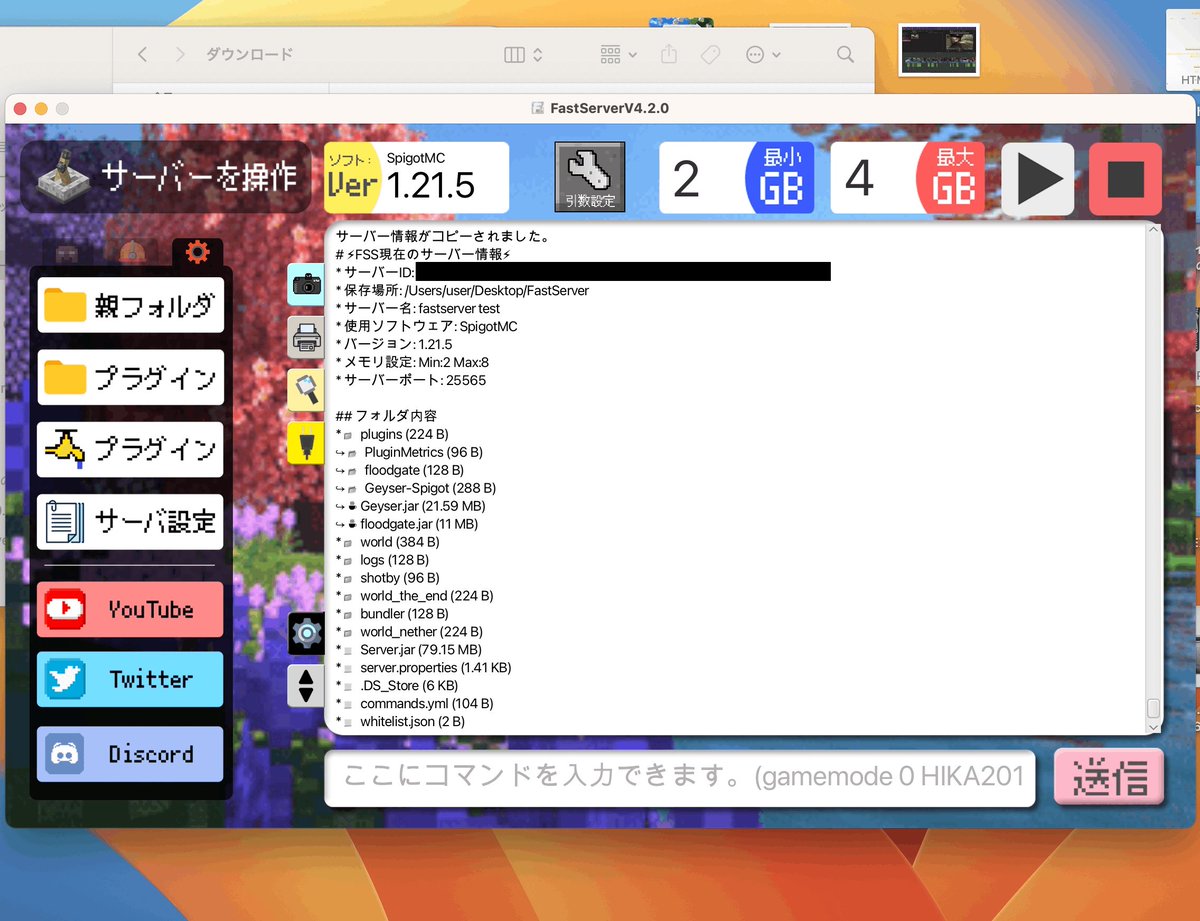Click the minimum memory field showing 2
Image resolution: width=1200 pixels, height=921 pixels.
(702, 178)
